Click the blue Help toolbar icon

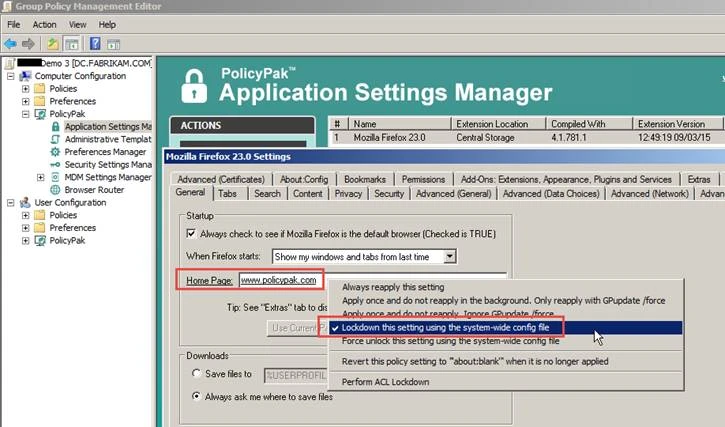point(95,43)
